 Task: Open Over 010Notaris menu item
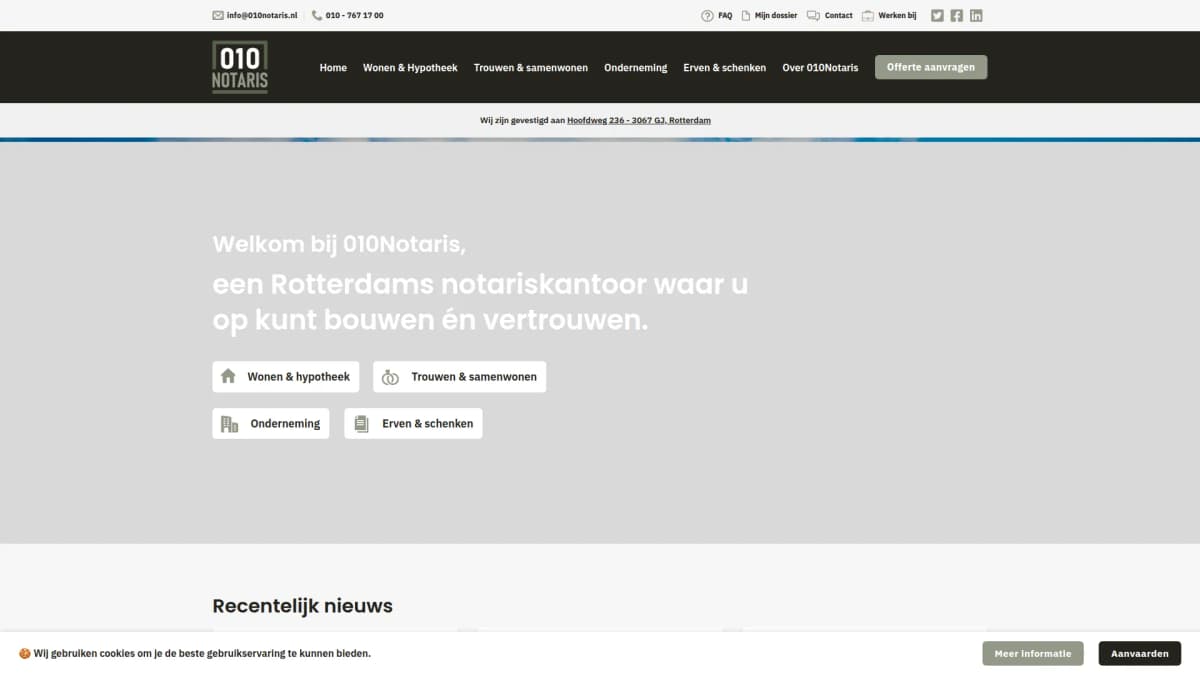point(820,68)
